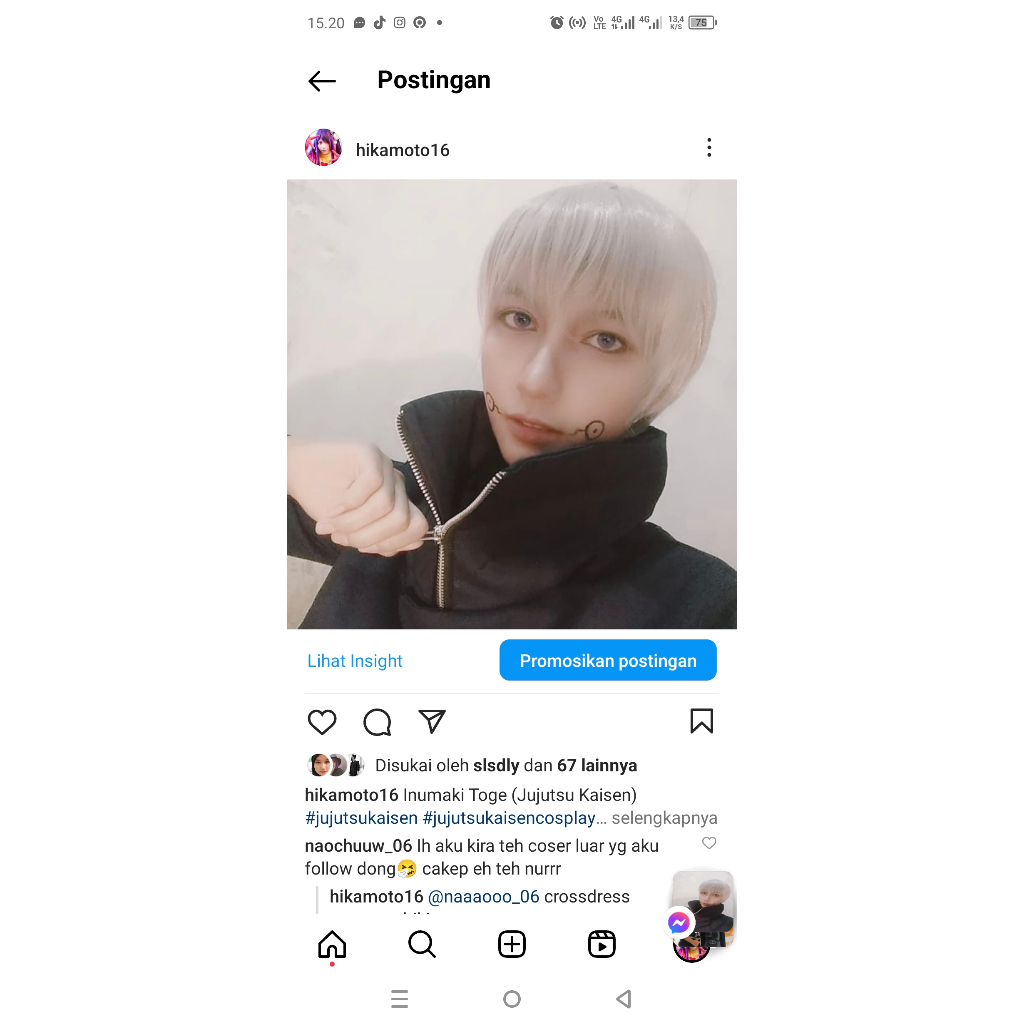The width and height of the screenshot is (1024, 1024).
Task: Open the hikamoto16 profile picture at the top of the post
Action: tap(323, 148)
